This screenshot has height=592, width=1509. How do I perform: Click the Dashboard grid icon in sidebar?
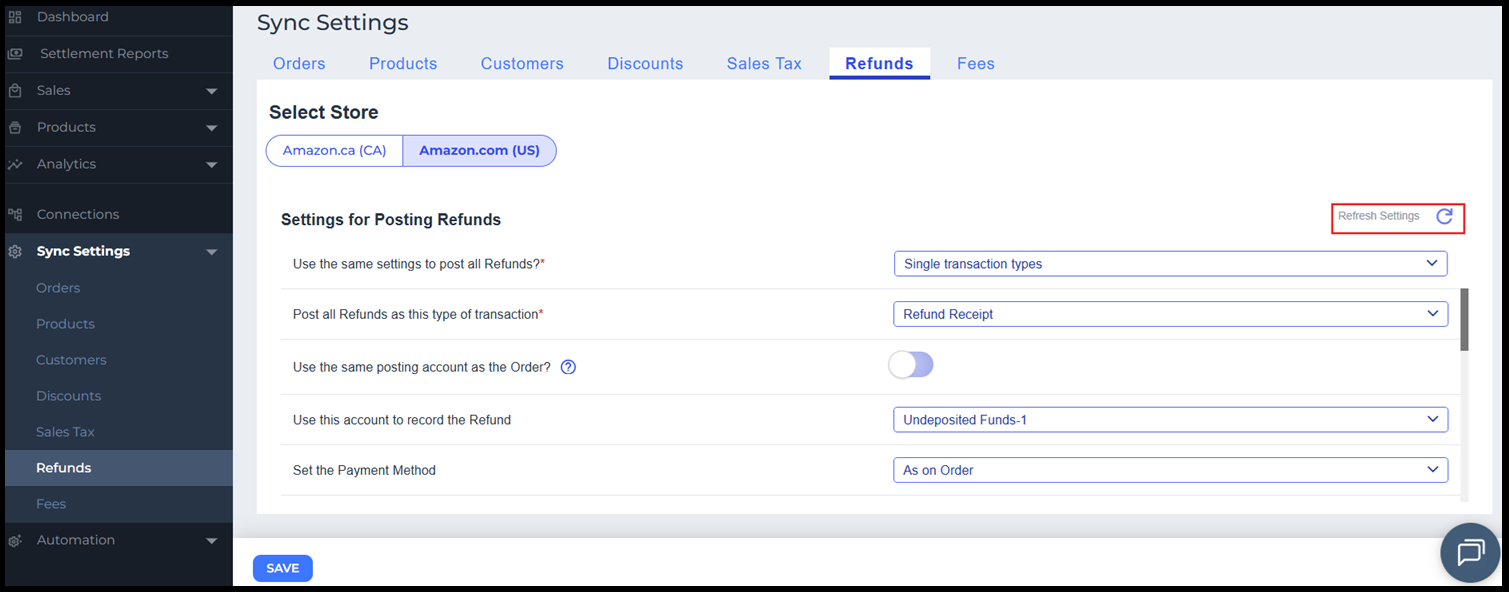15,17
